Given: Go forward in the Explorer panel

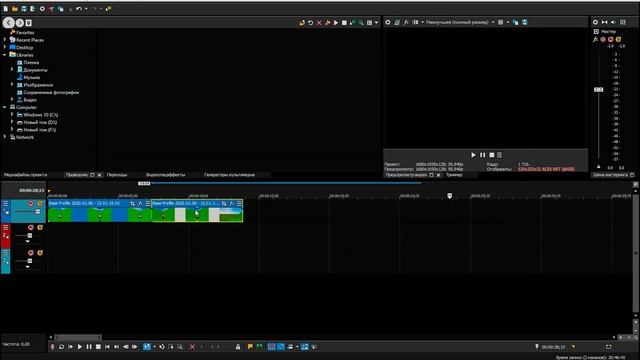Looking at the screenshot, I should (x=20, y=23).
